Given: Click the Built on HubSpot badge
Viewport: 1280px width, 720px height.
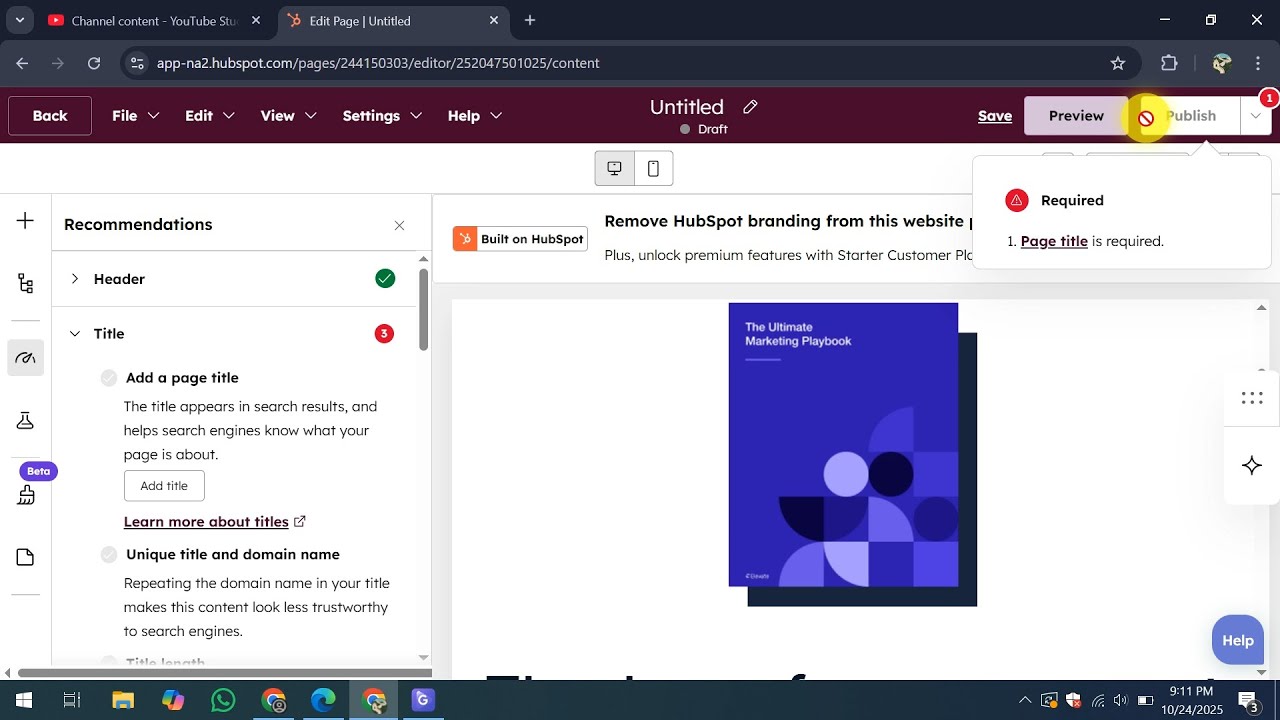Looking at the screenshot, I should 520,239.
